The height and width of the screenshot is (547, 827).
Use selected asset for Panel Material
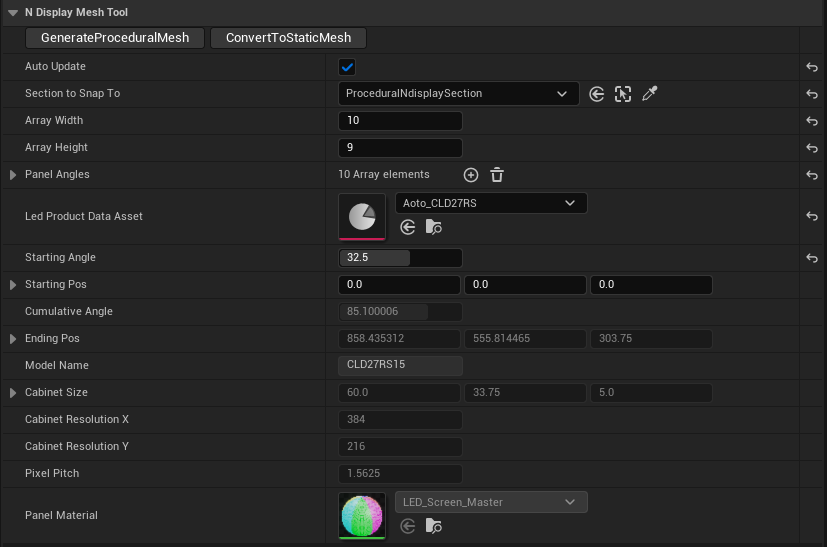click(x=408, y=526)
